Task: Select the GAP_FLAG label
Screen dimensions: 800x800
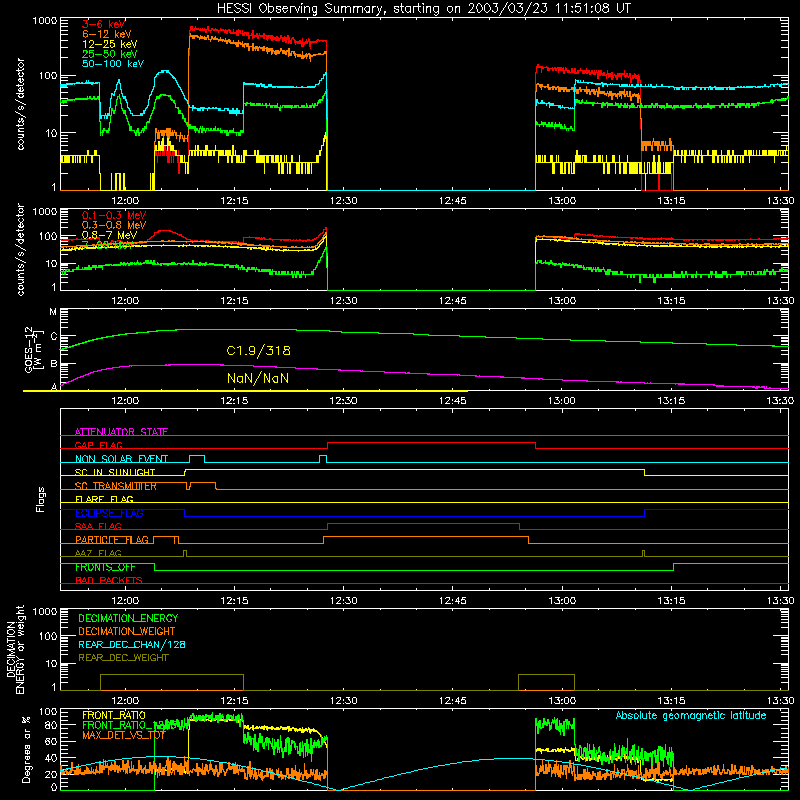Action: (x=98, y=445)
